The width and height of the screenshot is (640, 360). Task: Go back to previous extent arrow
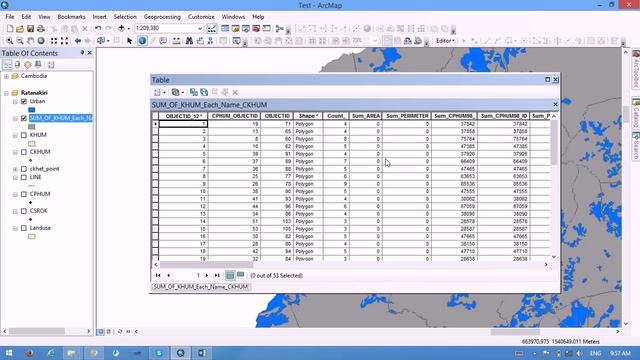78,41
